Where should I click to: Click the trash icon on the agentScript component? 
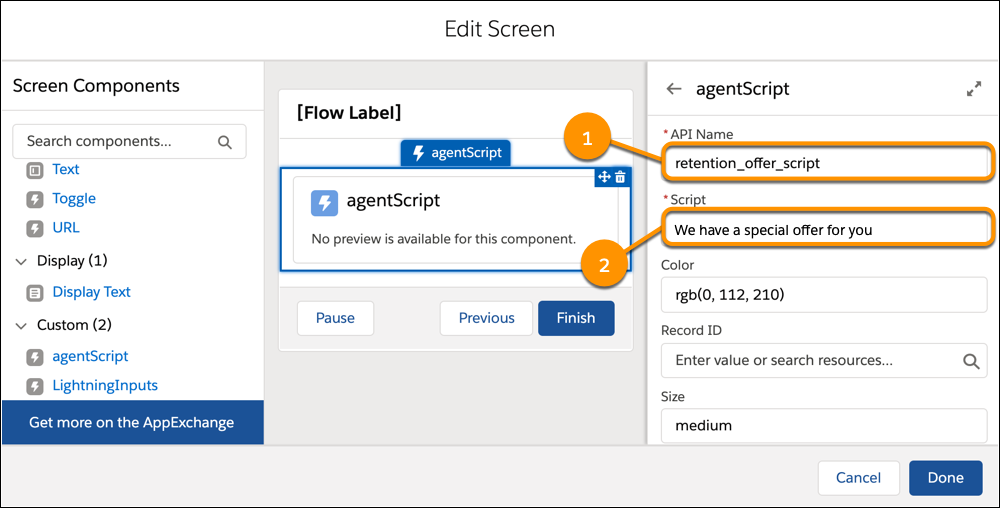click(621, 177)
